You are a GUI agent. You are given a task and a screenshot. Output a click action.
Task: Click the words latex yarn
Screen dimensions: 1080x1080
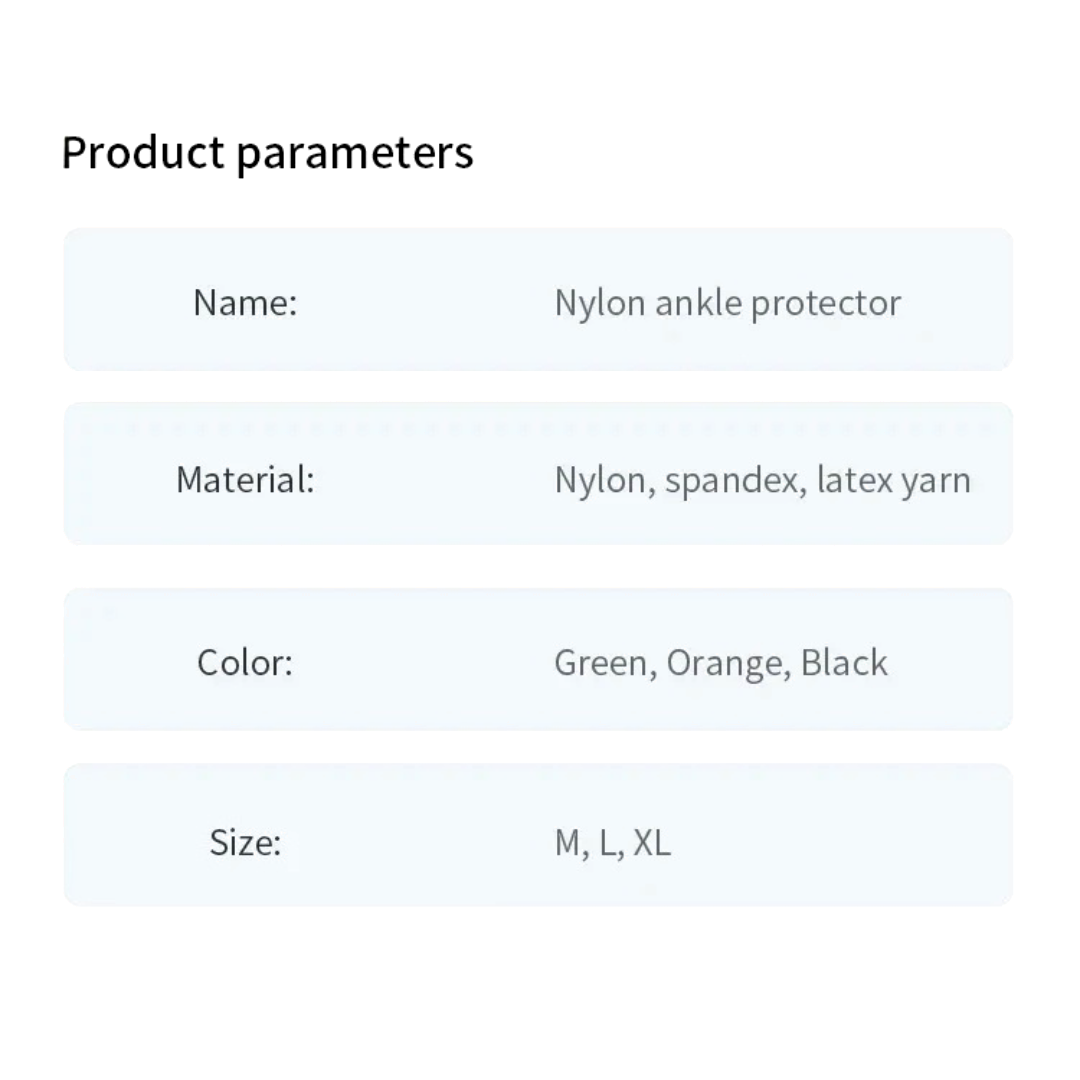tap(894, 481)
